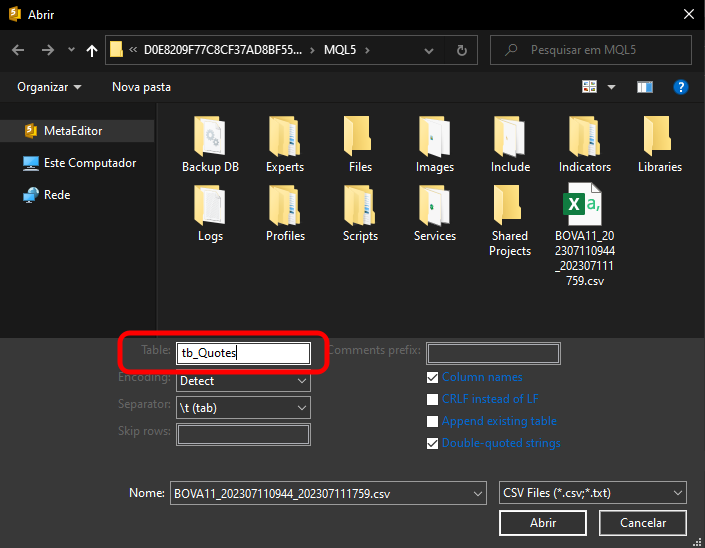Enable CRLF instead of LF
Screen dimensions: 705x548
[x=432, y=399]
